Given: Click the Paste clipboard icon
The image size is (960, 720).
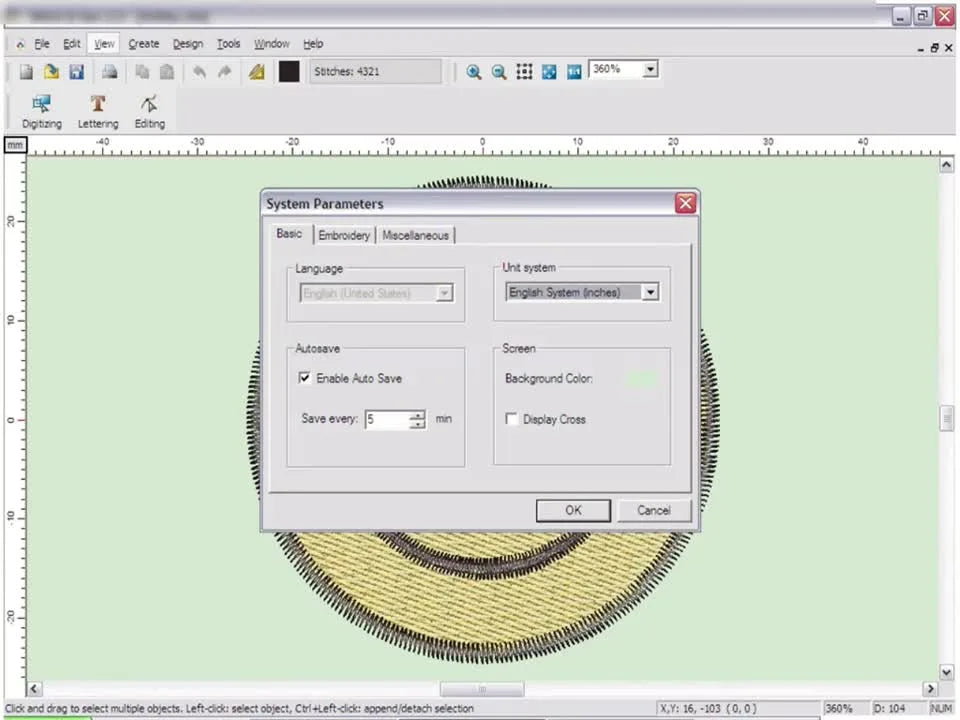Looking at the screenshot, I should (x=167, y=72).
